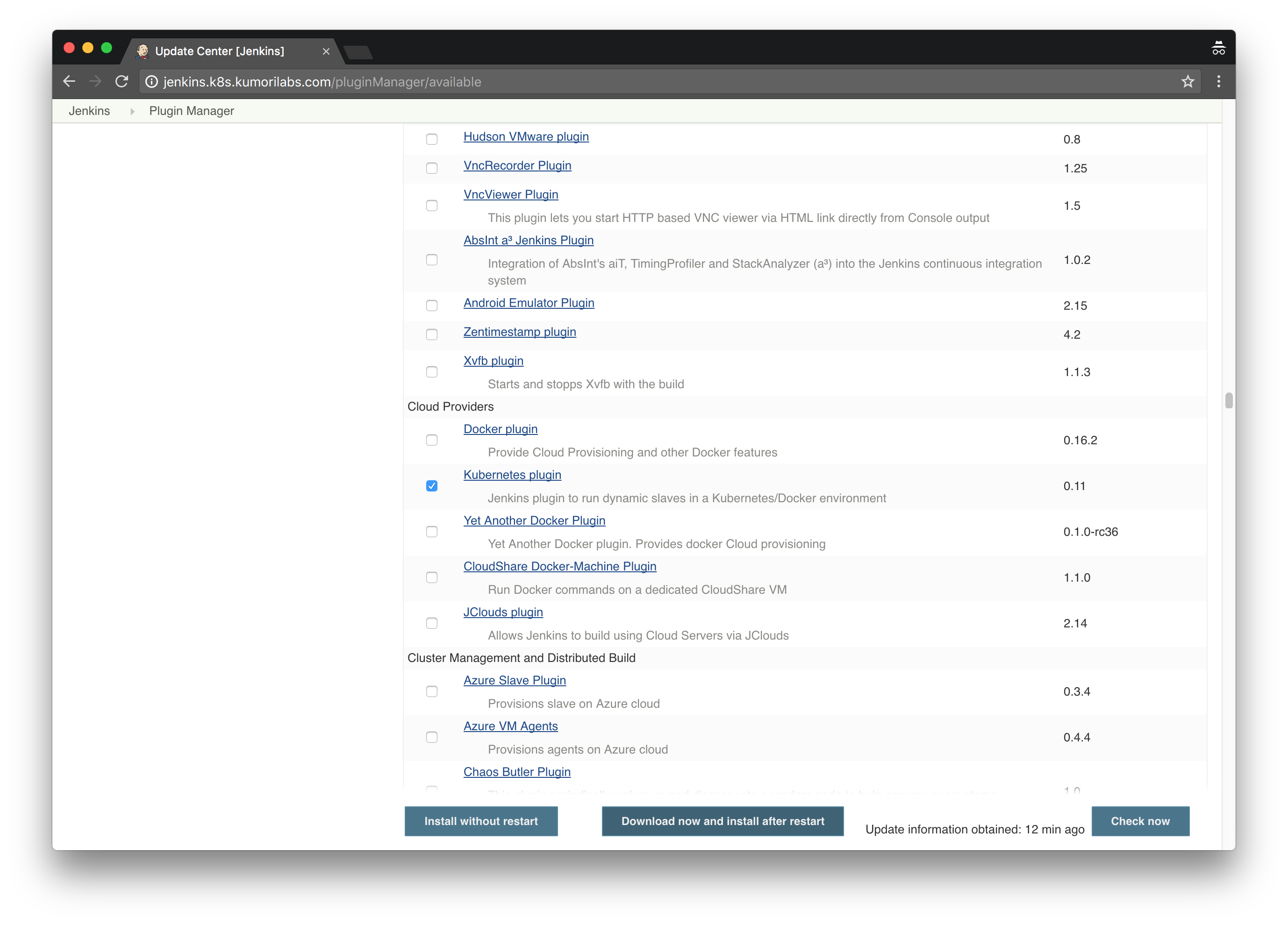Expand the Cluster Management section
This screenshot has height=925, width=1288.
[523, 658]
